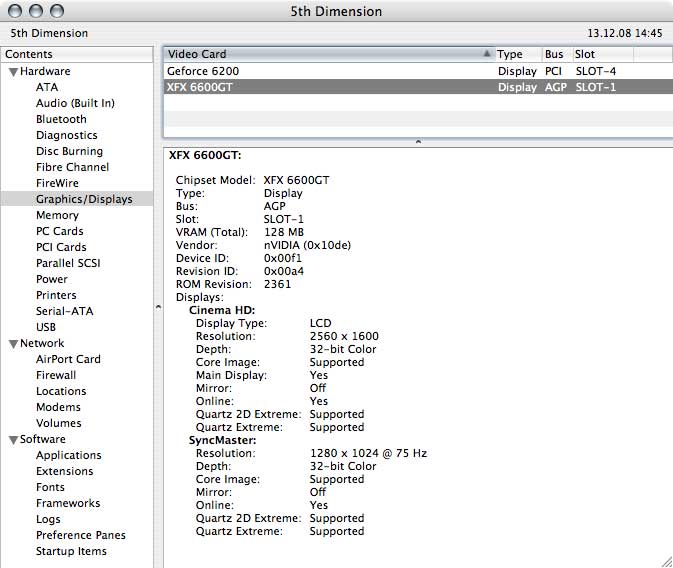Open Startup Items in sidebar
The height and width of the screenshot is (568, 673).
[x=71, y=552]
